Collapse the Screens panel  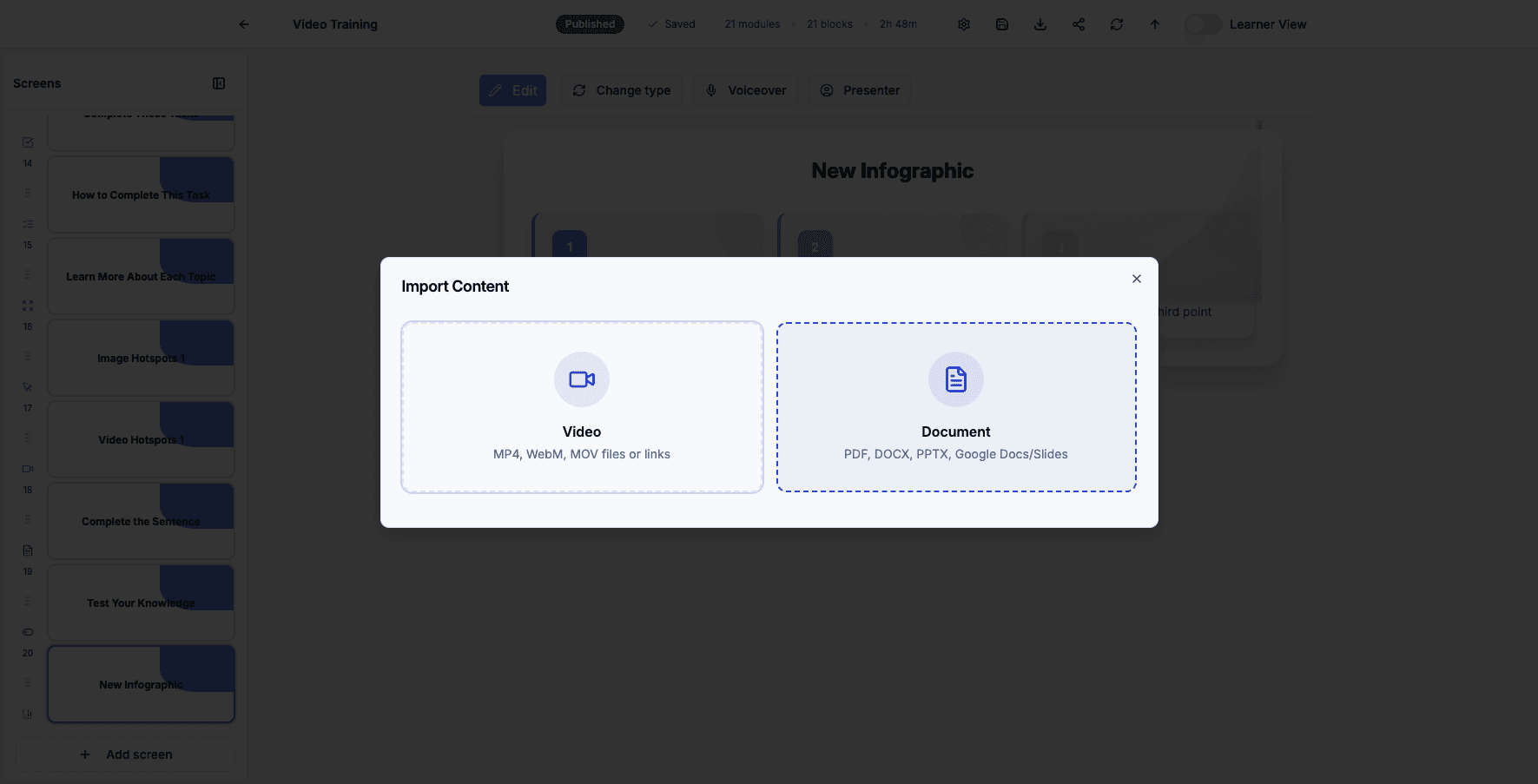pos(219,83)
